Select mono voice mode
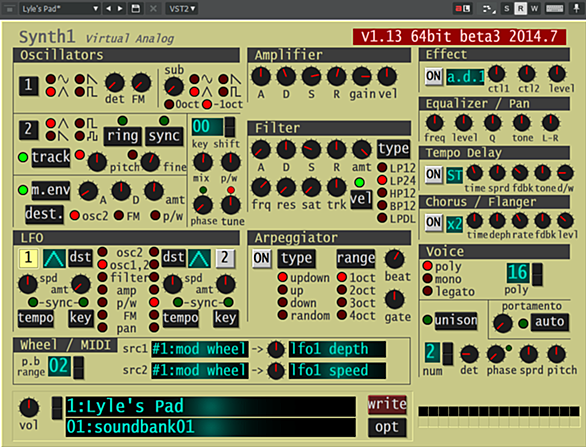586x447 pixels. [x=428, y=278]
